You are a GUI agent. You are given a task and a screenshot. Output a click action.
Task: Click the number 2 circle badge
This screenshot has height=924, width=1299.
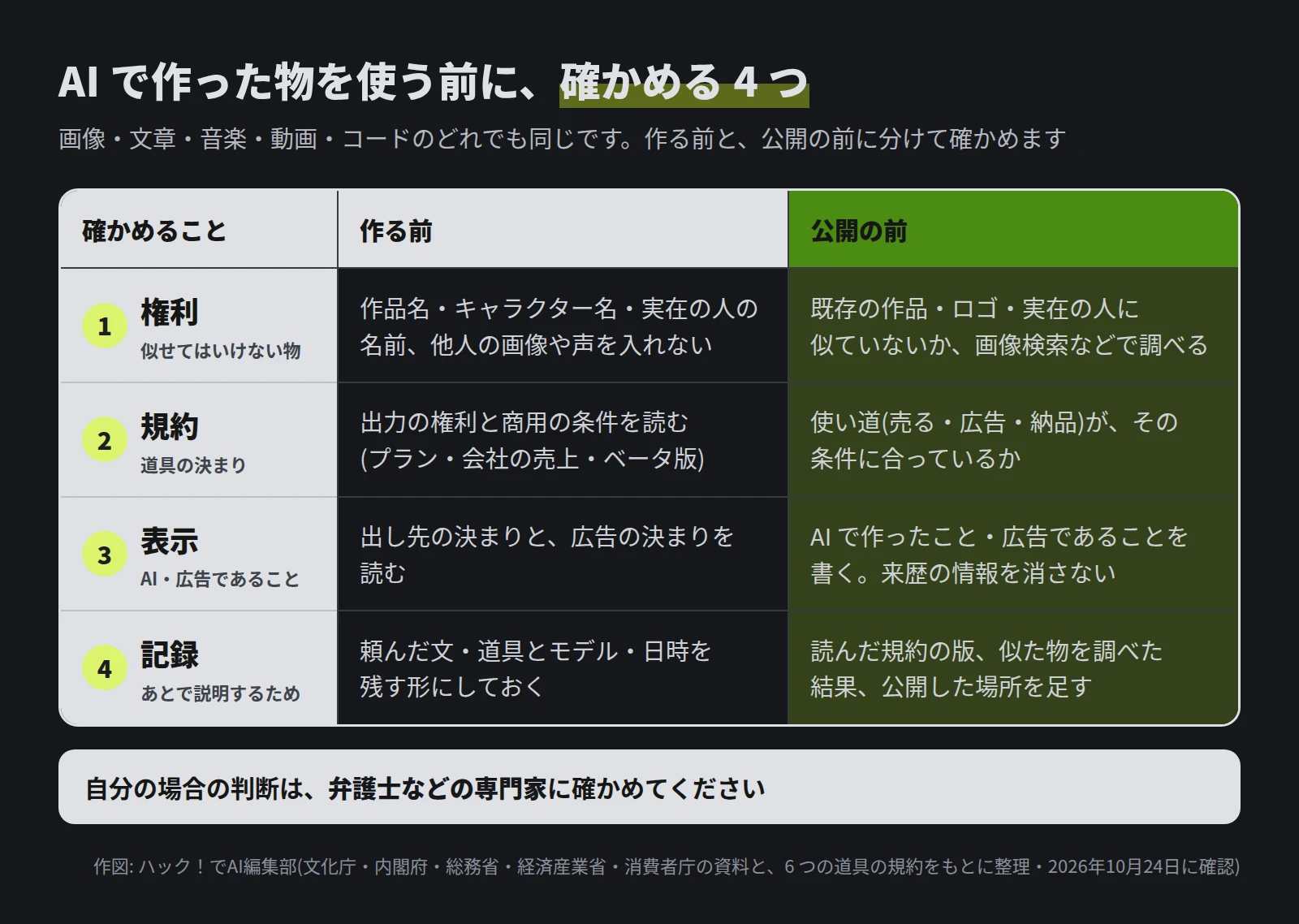105,440
